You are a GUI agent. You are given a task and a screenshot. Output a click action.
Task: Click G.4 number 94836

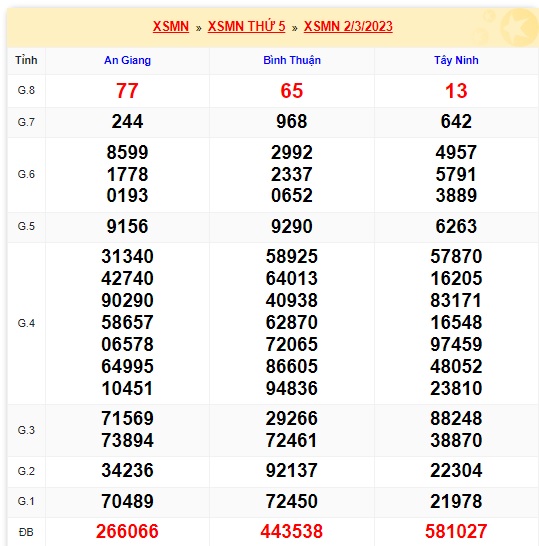point(292,388)
